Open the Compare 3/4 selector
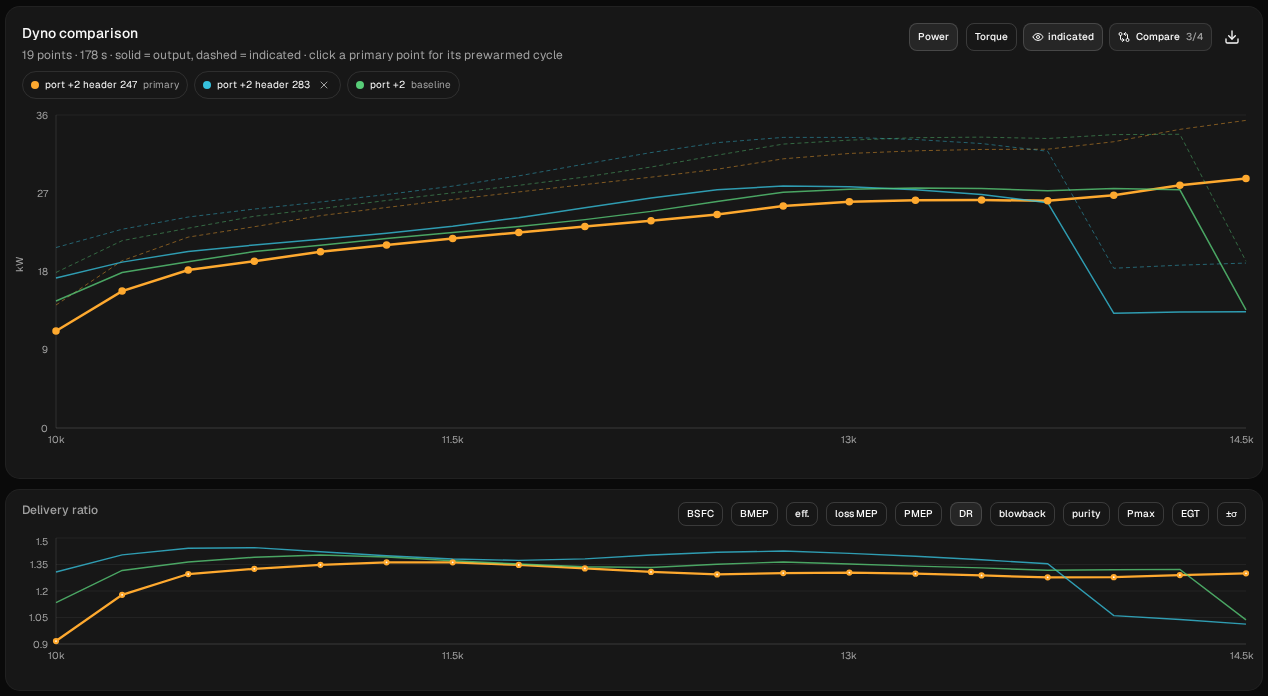The width and height of the screenshot is (1268, 696). click(1161, 37)
